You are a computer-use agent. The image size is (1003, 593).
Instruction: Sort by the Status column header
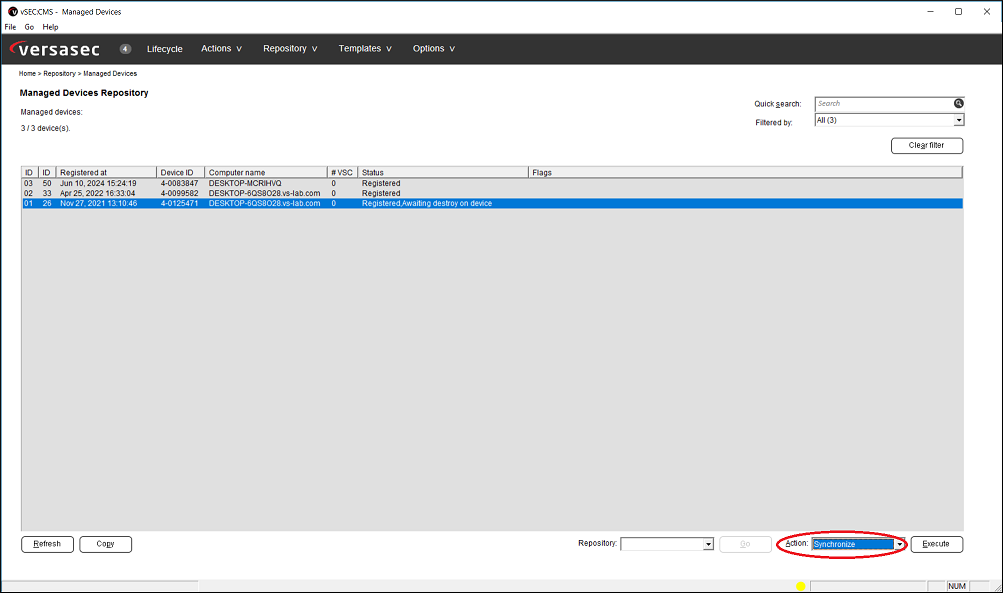pos(443,173)
